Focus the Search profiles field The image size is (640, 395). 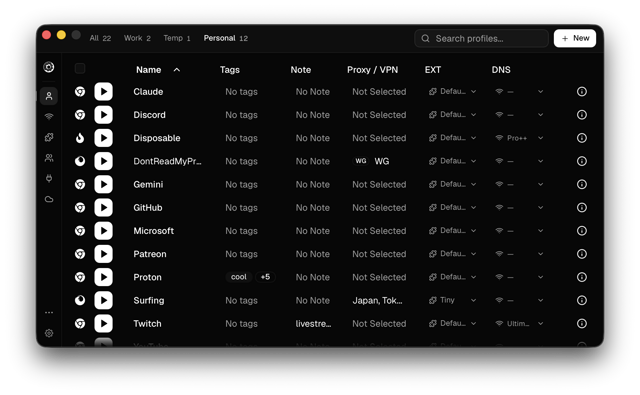[x=481, y=38]
